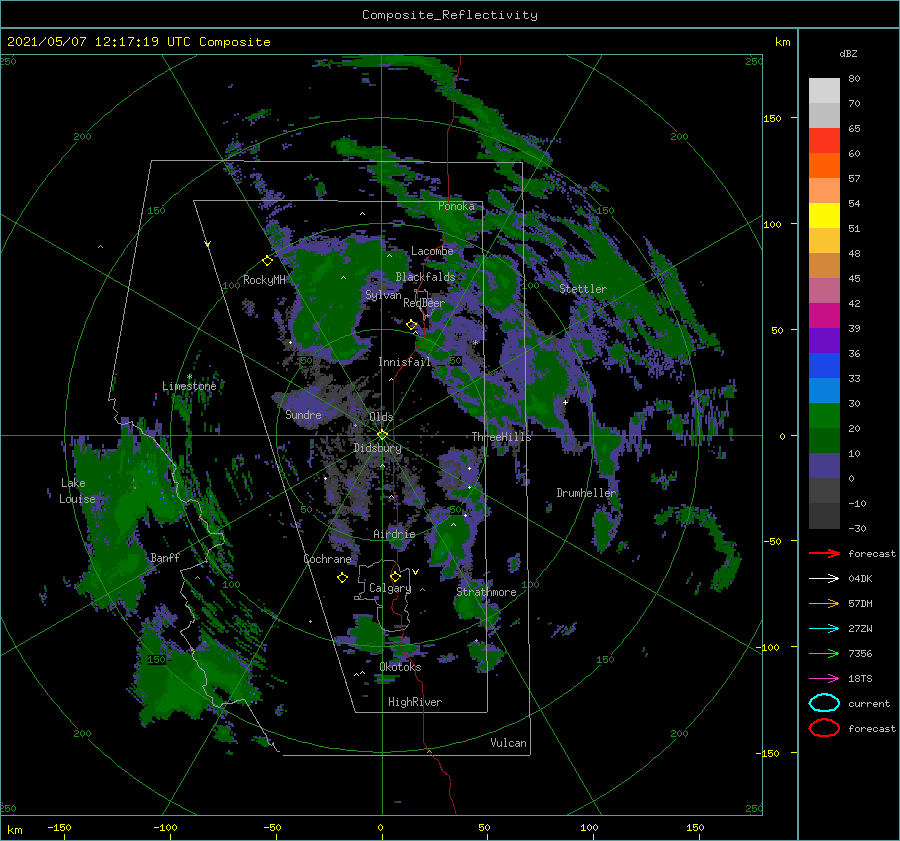Click the 7356 legend text

(x=860, y=653)
